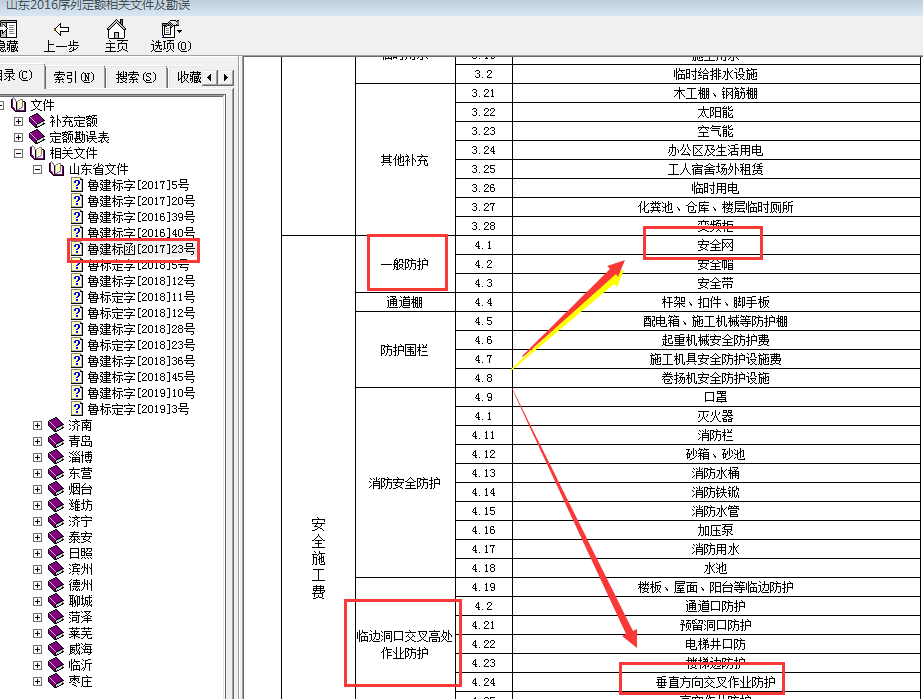
Task: Click the 聊城 book icon
Action: (x=56, y=601)
